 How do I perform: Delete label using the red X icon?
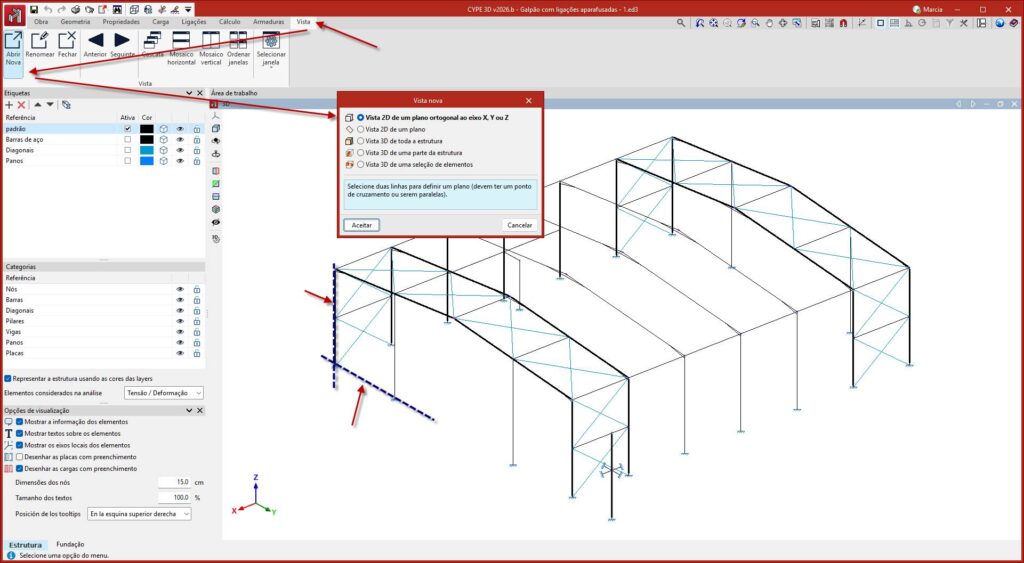21,104
